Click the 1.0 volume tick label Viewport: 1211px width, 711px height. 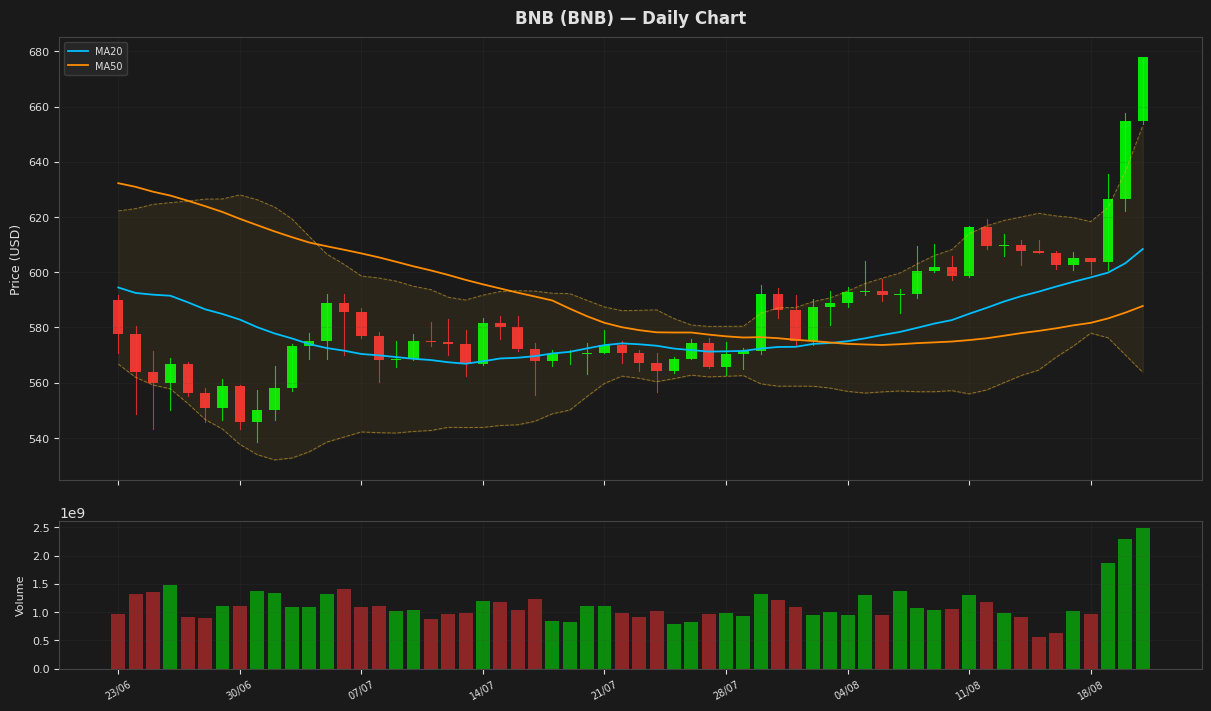point(42,613)
